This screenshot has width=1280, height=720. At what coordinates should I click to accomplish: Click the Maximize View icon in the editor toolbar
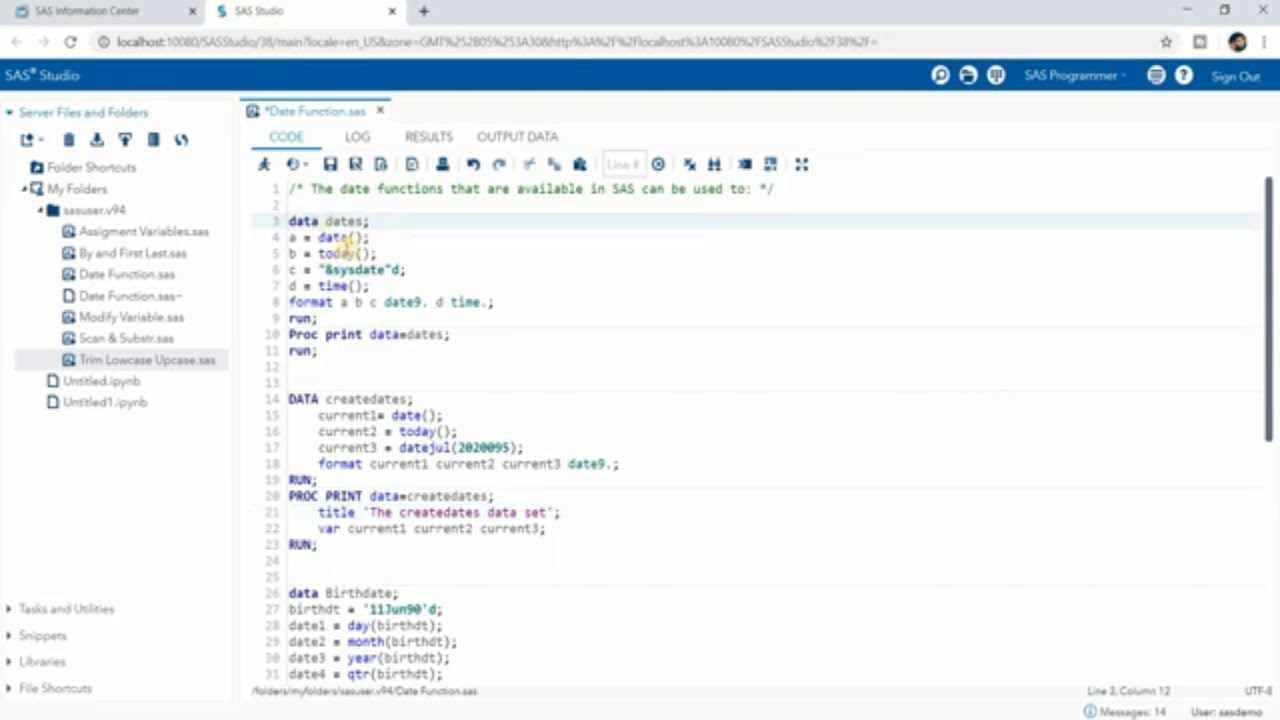click(x=801, y=164)
